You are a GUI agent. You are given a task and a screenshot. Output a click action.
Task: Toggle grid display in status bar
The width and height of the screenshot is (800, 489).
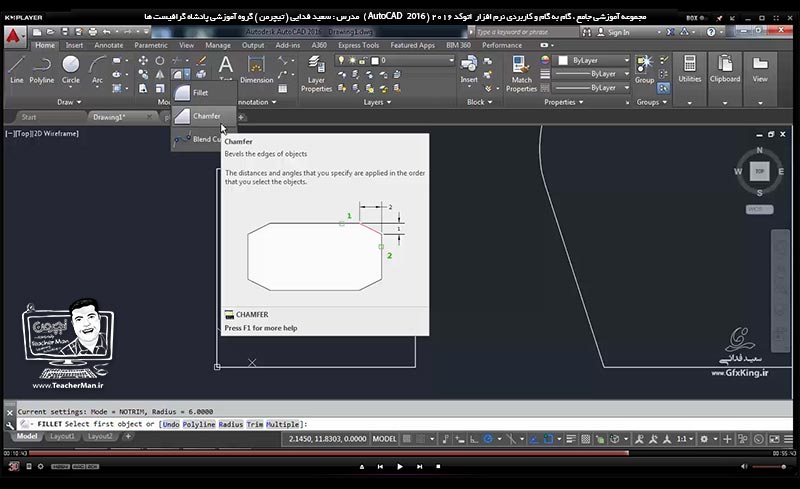407,439
